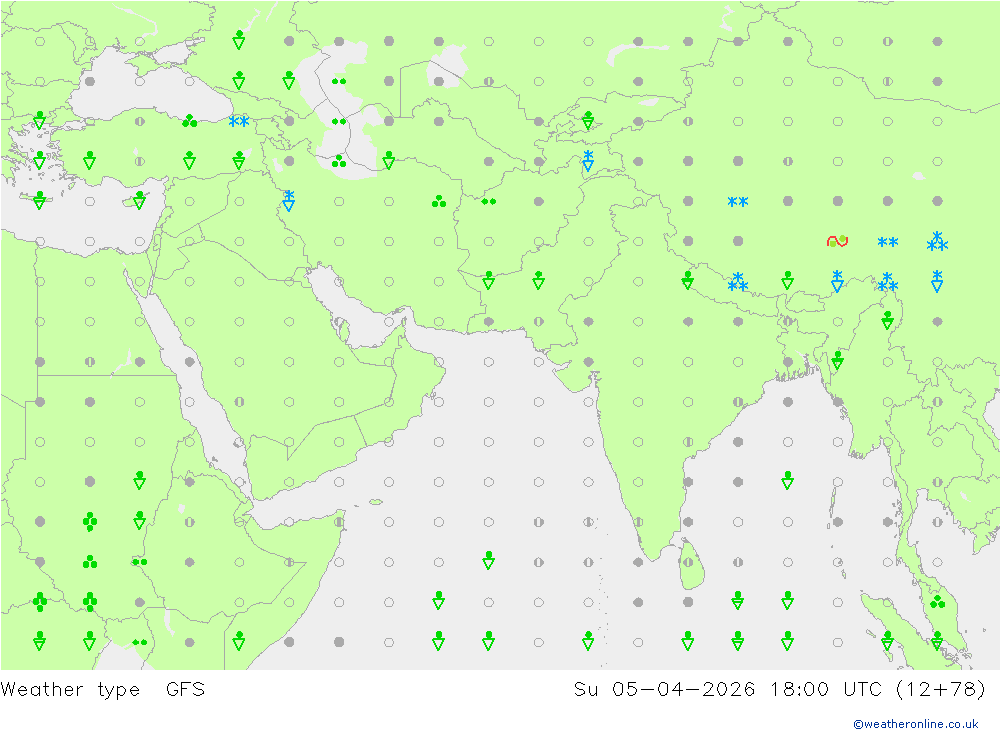Select the green triple raindrop symbol over northeastern Iran
This screenshot has height=733, width=1000.
click(439, 201)
